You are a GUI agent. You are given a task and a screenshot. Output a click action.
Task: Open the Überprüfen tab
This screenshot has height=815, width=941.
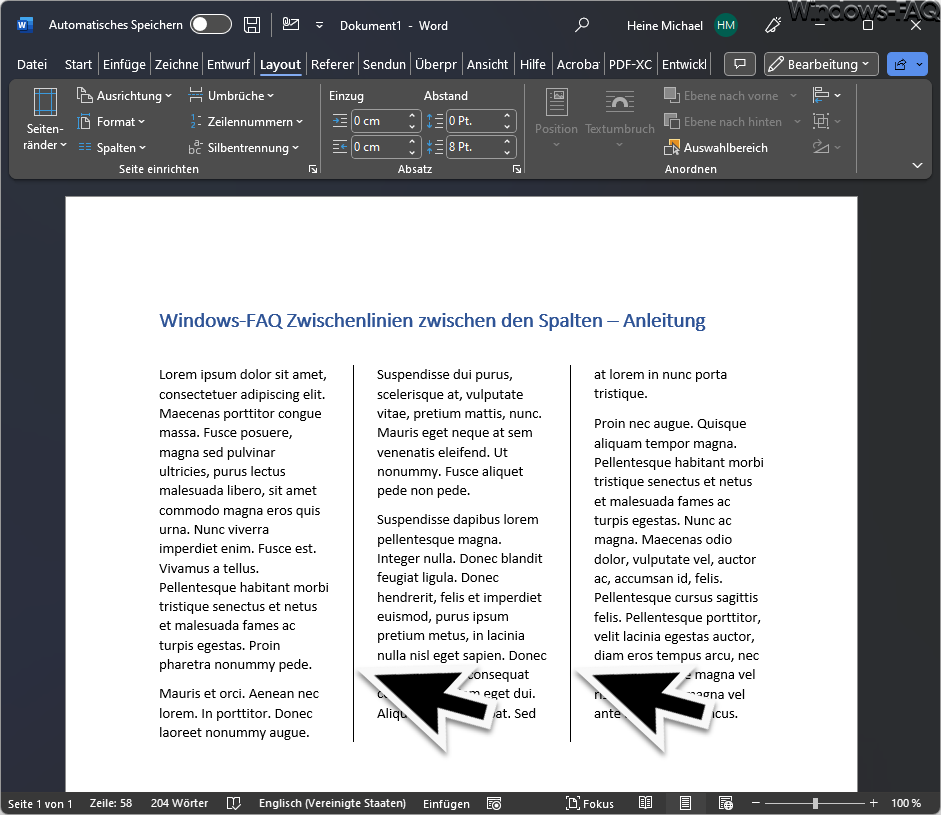(436, 64)
